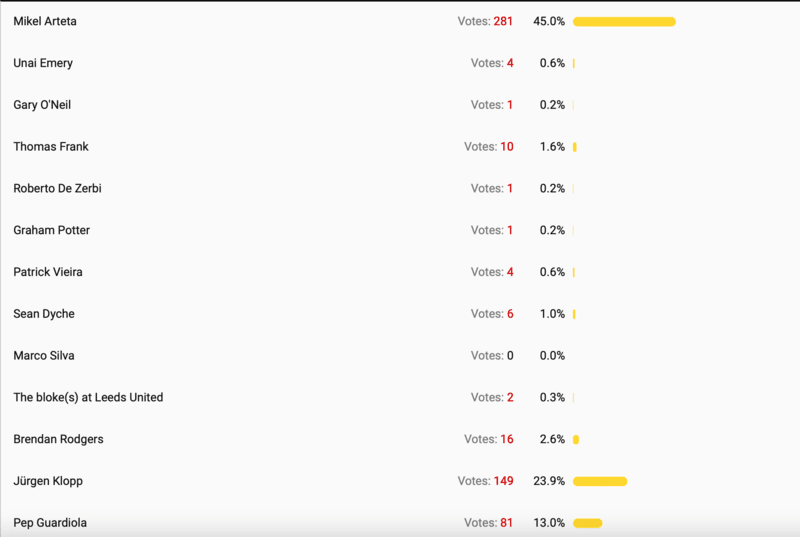Click Patrick Vieira's name
The image size is (800, 537).
pos(47,272)
